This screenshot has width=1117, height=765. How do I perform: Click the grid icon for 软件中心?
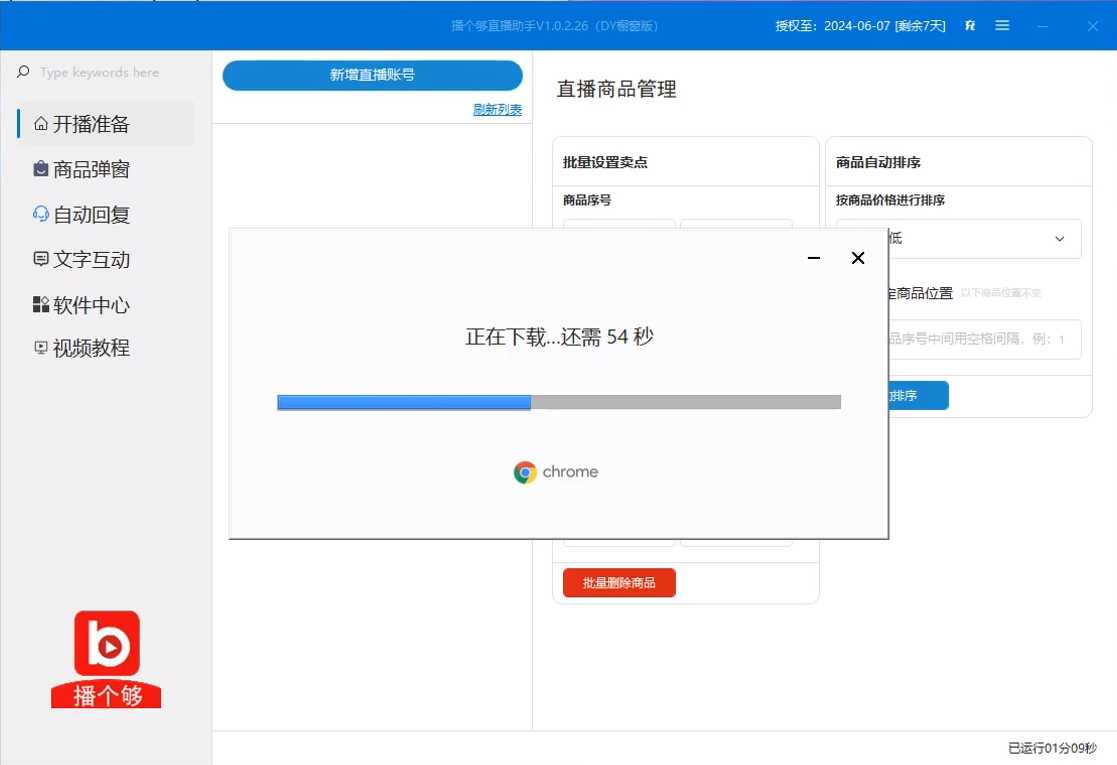tap(40, 305)
